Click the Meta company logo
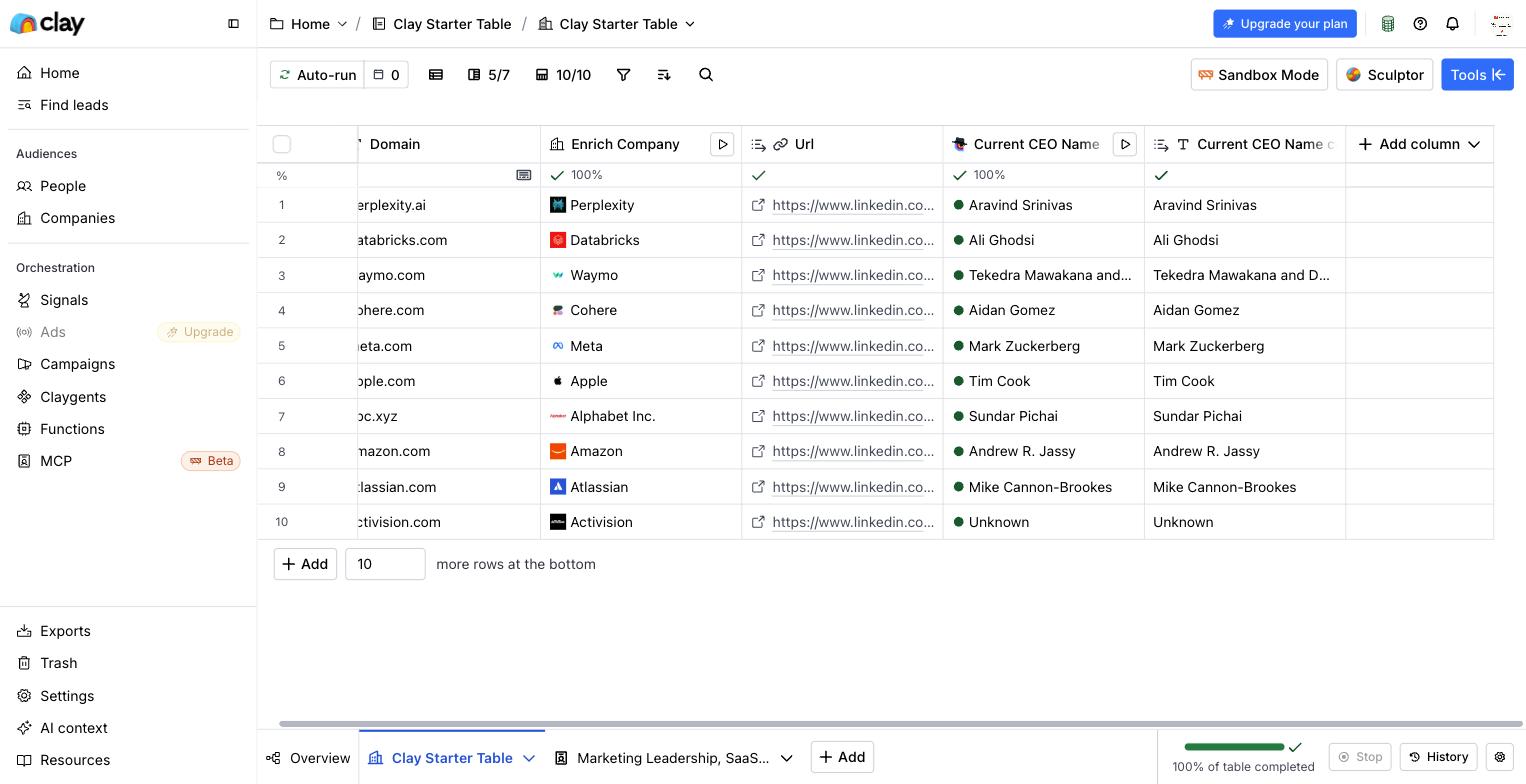The width and height of the screenshot is (1526, 784). pyautogui.click(x=558, y=346)
